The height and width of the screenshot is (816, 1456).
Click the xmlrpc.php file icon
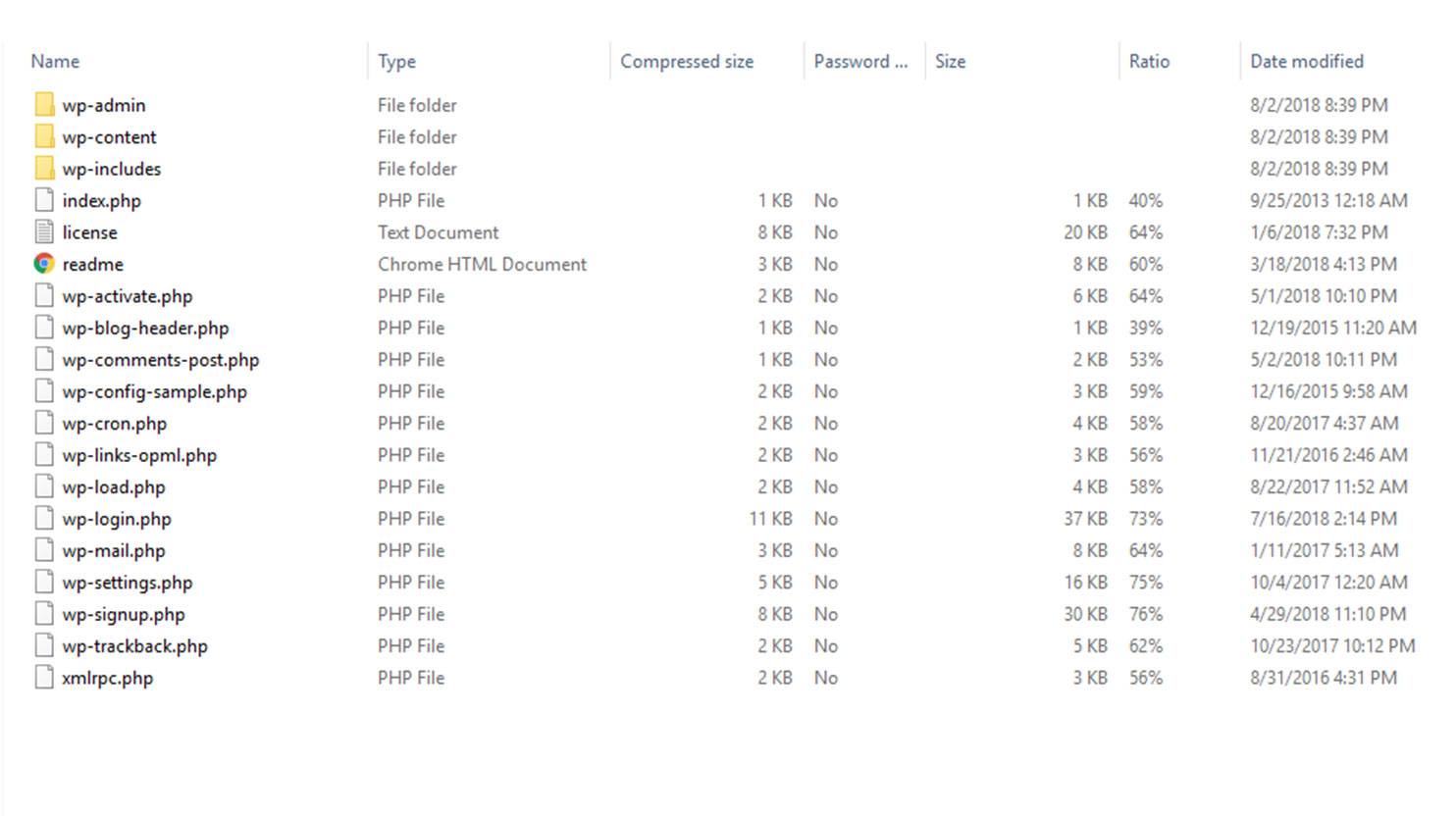[x=44, y=678]
